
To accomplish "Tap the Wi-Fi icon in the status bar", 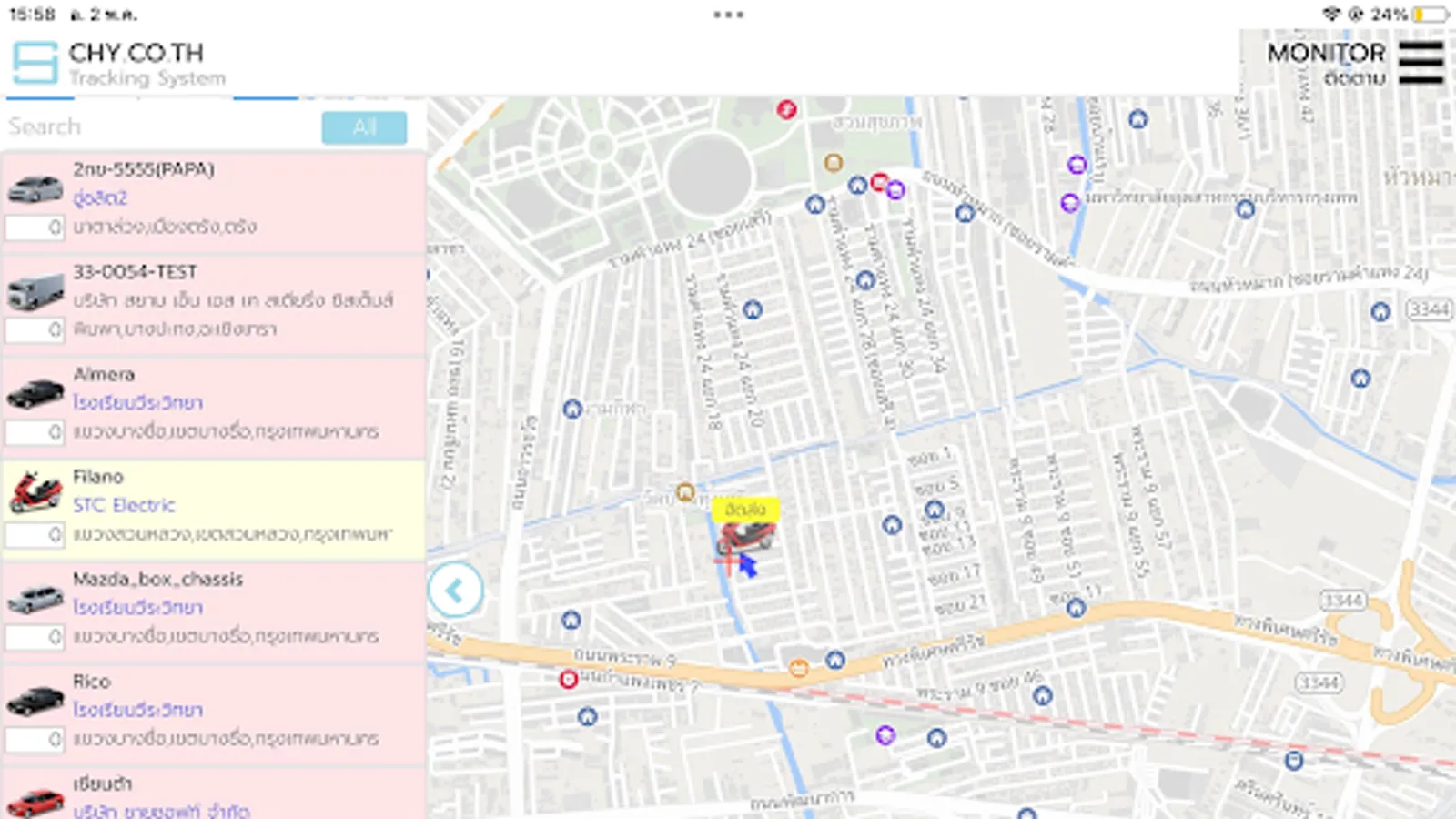I will point(1331,15).
